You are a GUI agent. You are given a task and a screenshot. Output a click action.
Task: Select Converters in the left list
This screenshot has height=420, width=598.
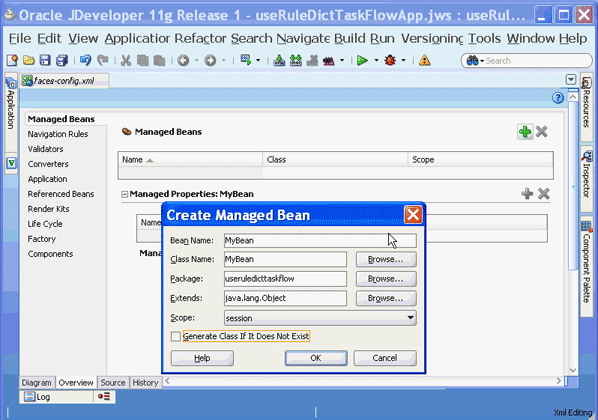click(x=48, y=164)
